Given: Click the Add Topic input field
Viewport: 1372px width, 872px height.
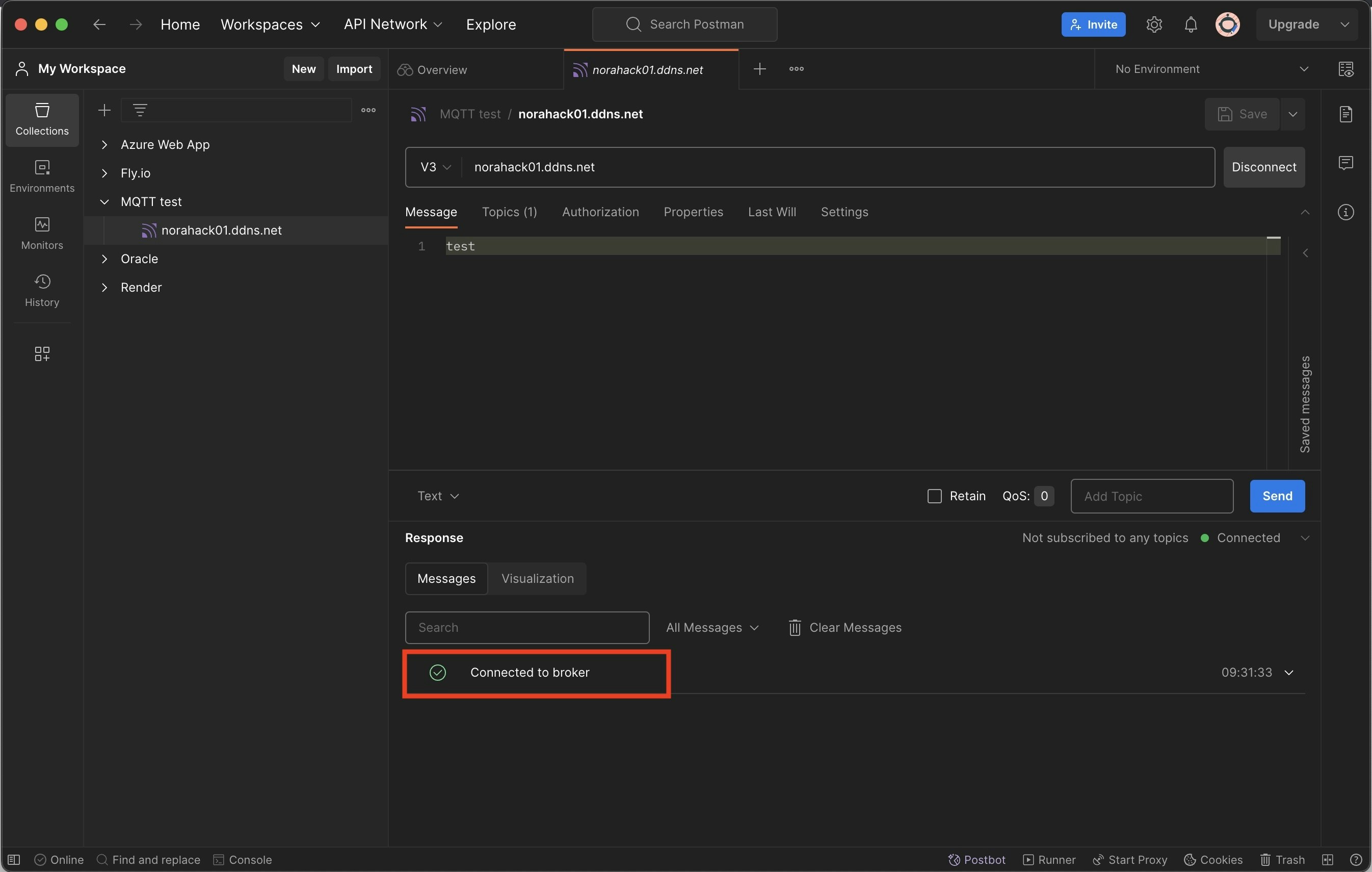Looking at the screenshot, I should (1151, 496).
